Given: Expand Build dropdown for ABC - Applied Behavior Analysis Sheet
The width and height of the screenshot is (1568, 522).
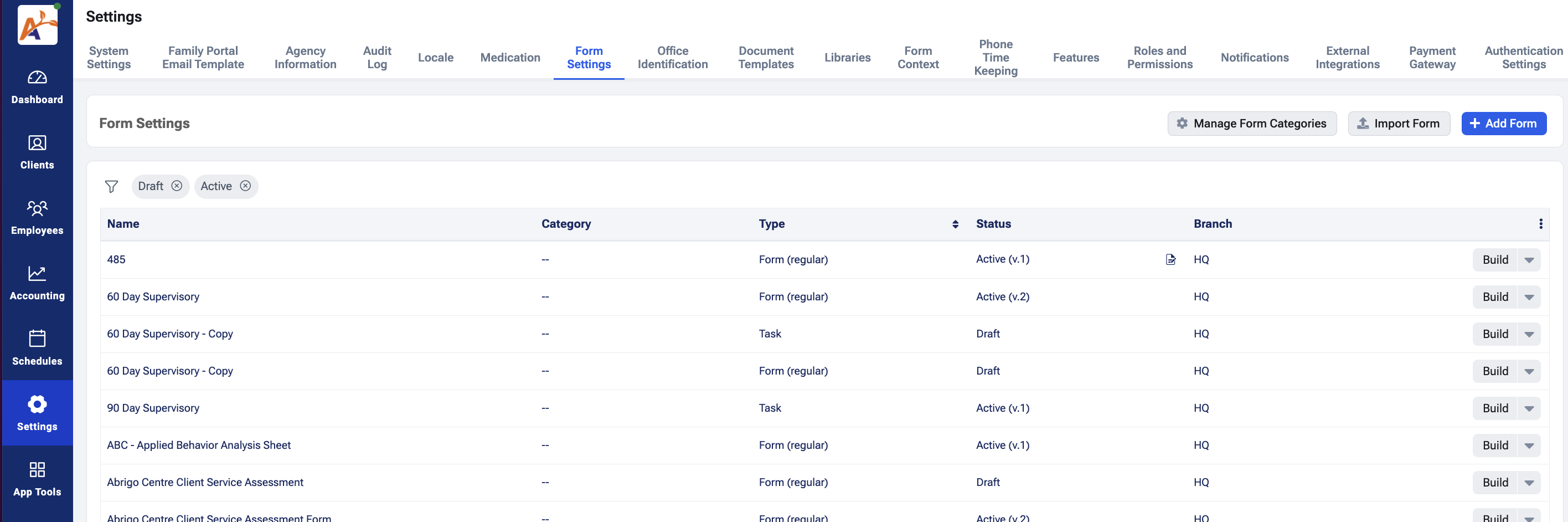Looking at the screenshot, I should tap(1529, 446).
